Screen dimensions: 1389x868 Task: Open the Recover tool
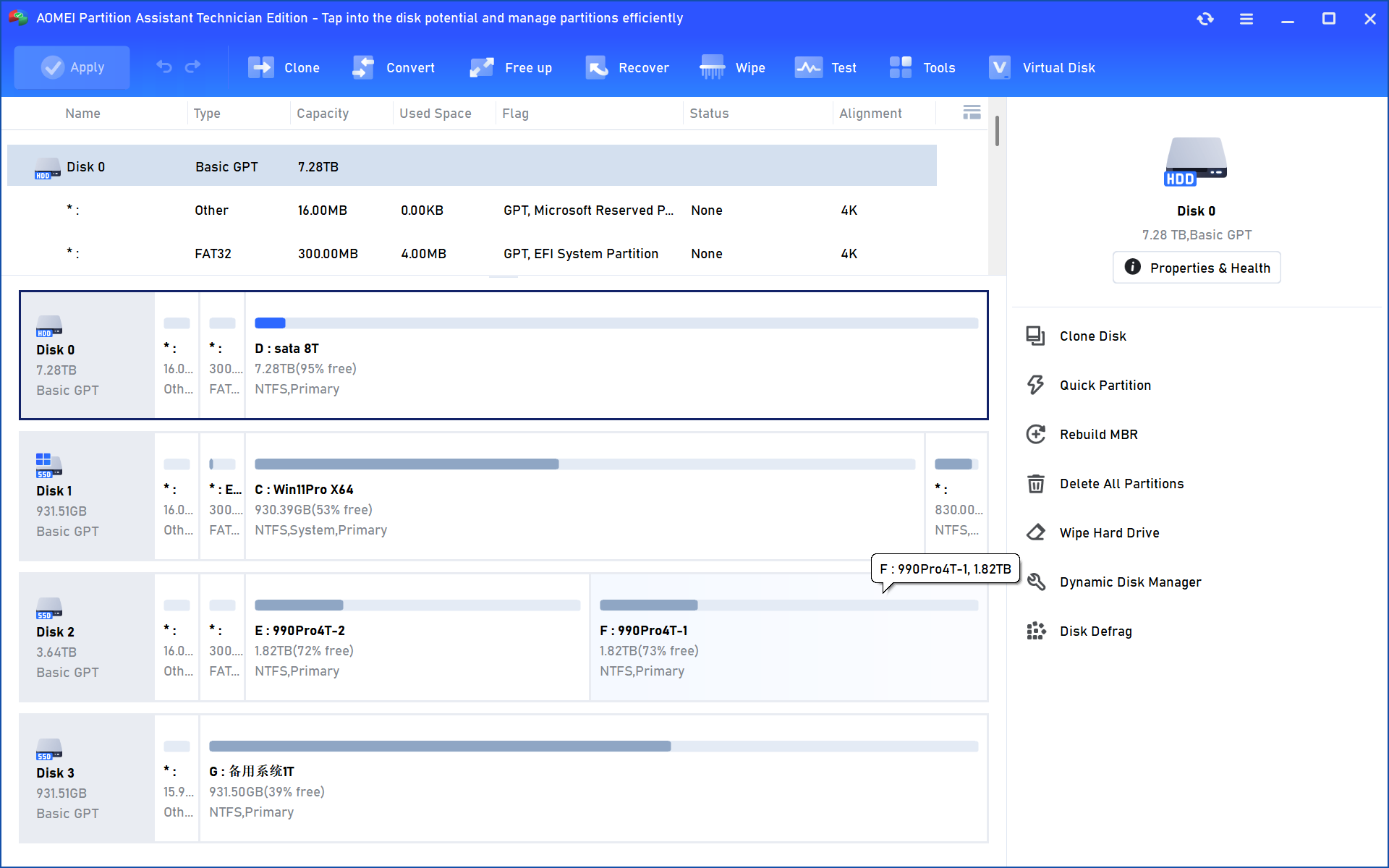(628, 67)
